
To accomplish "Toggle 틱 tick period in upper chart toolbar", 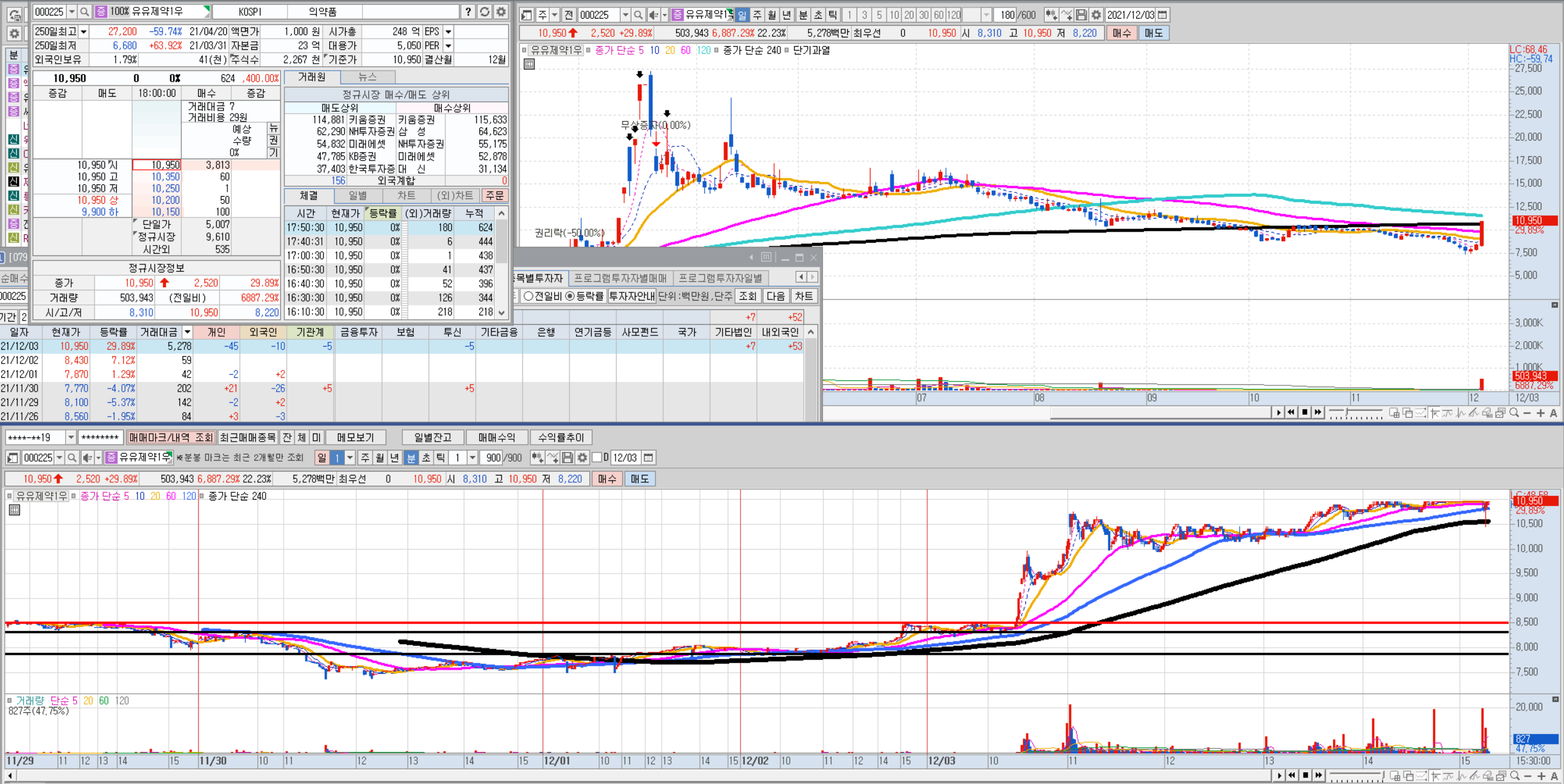I will pyautogui.click(x=833, y=14).
